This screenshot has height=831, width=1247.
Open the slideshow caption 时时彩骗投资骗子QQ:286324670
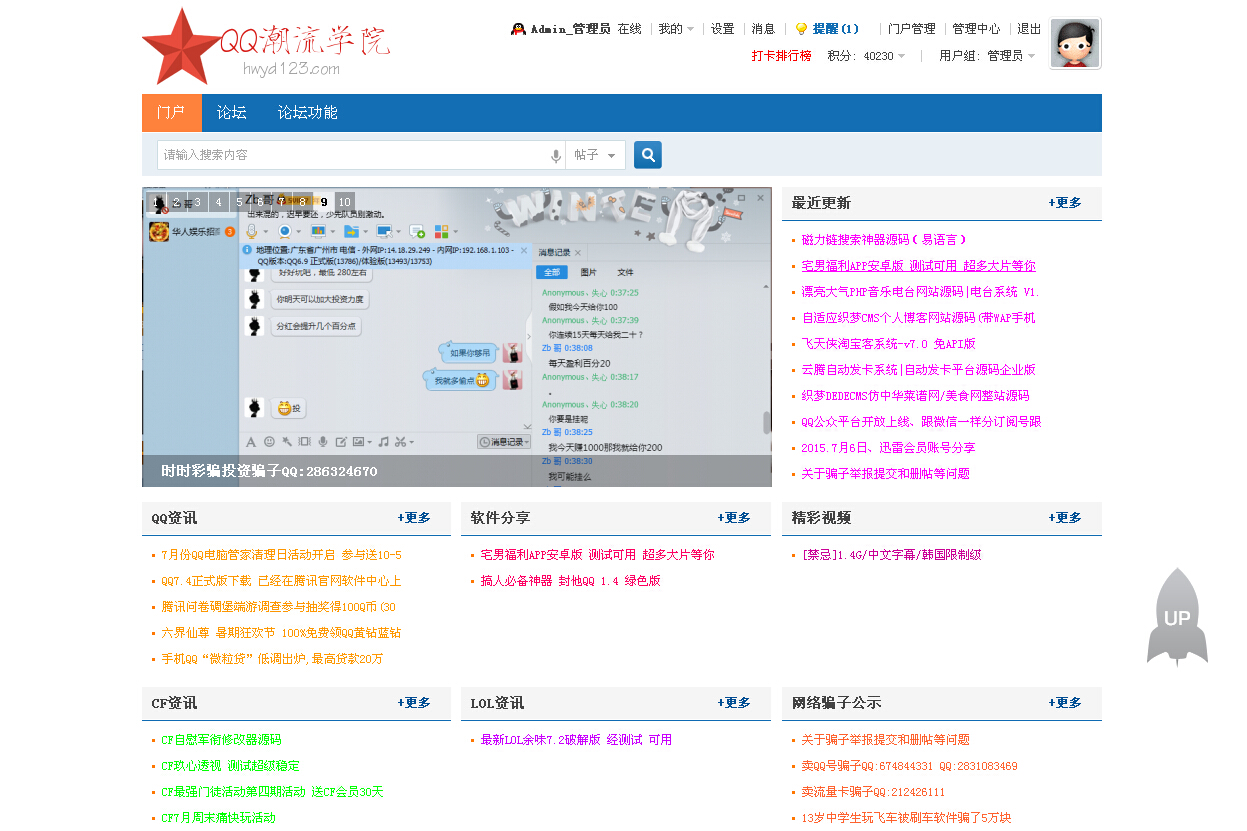click(269, 471)
